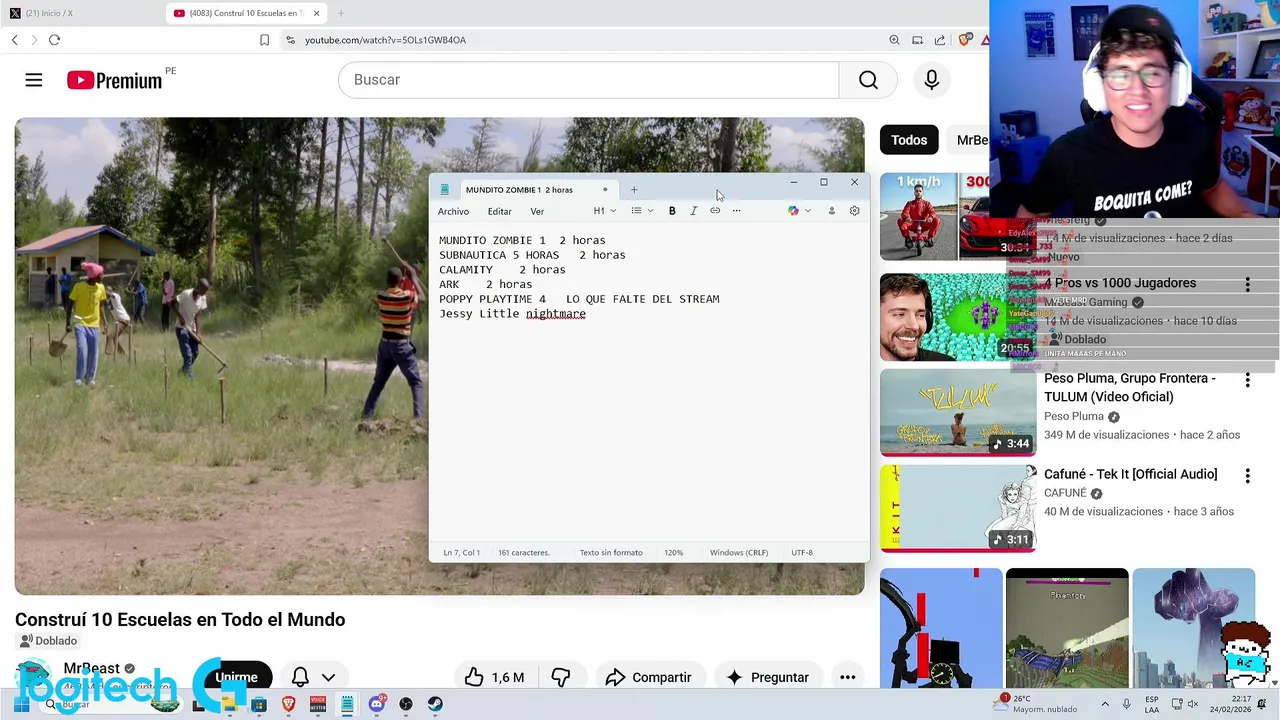Open options for Peso Pluma TULUM video

1247,381
